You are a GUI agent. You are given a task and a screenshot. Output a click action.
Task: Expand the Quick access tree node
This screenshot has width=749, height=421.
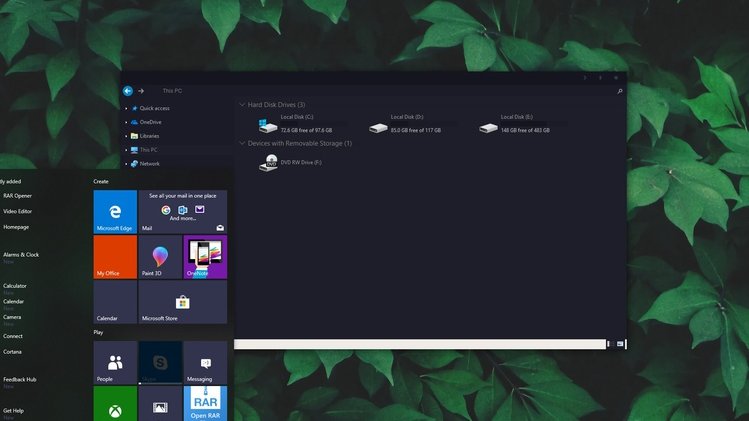pyautogui.click(x=126, y=108)
